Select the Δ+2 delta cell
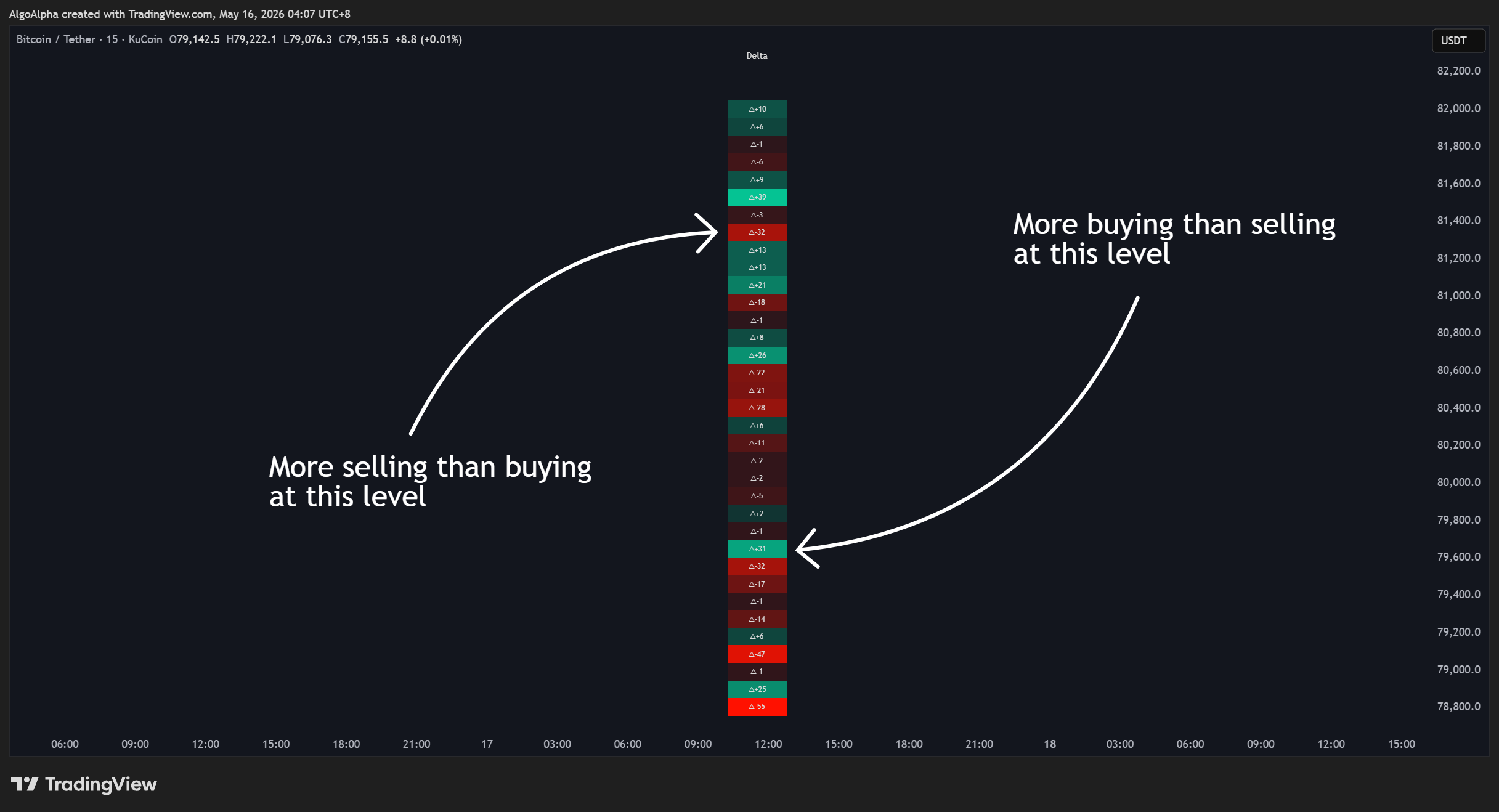 pyautogui.click(x=757, y=514)
